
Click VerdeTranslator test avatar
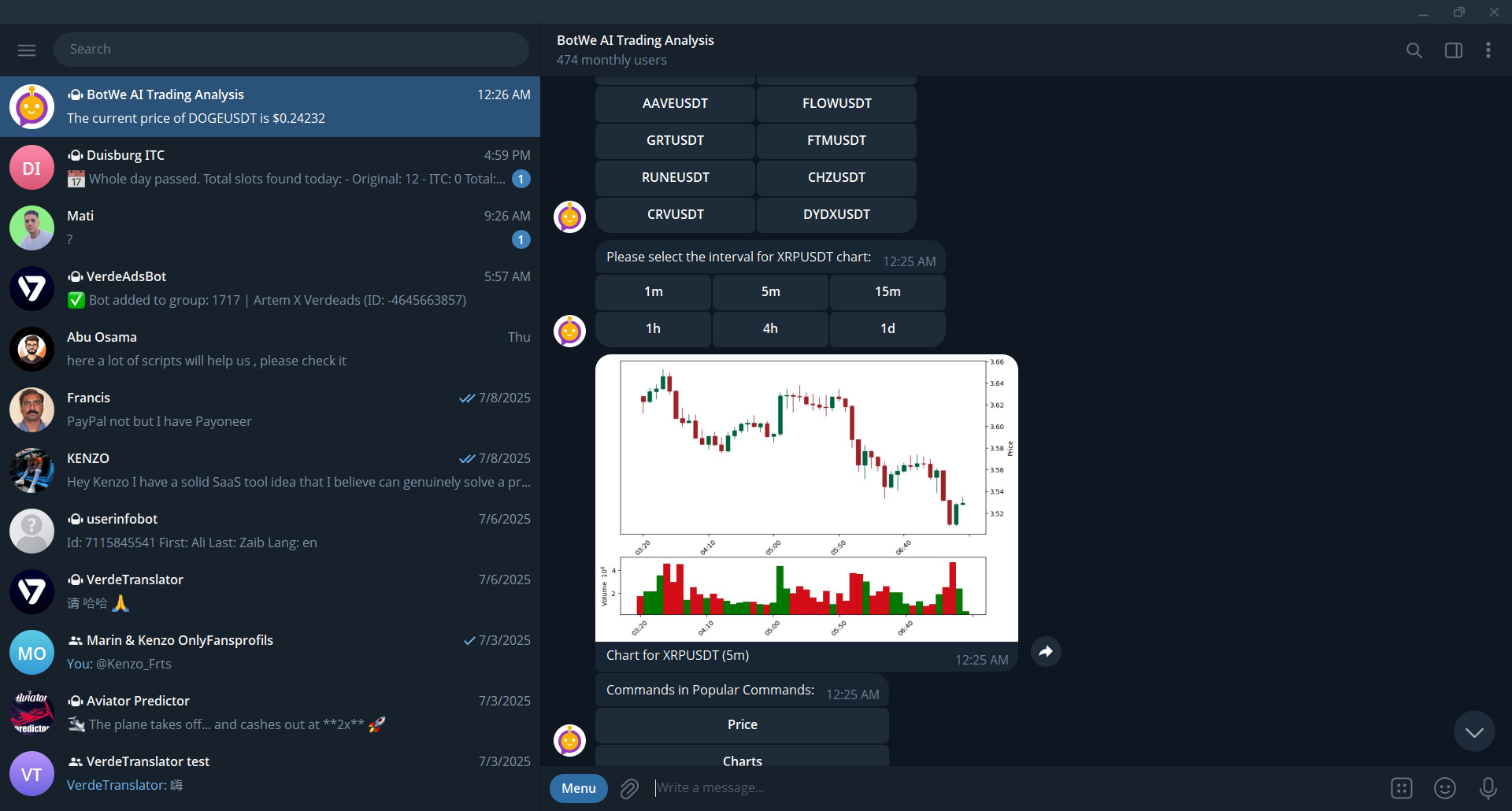31,774
